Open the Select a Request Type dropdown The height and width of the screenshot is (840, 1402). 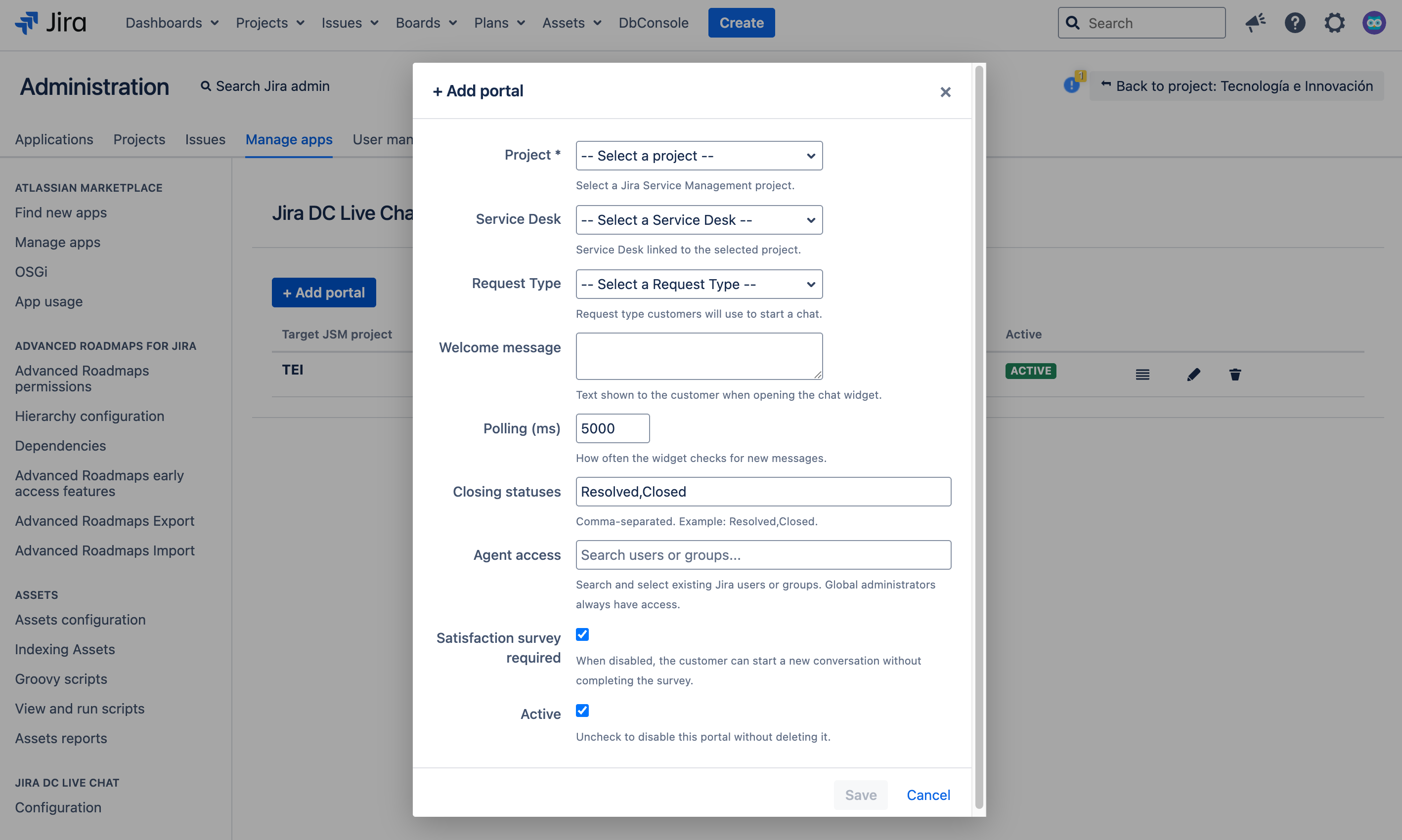tap(699, 284)
